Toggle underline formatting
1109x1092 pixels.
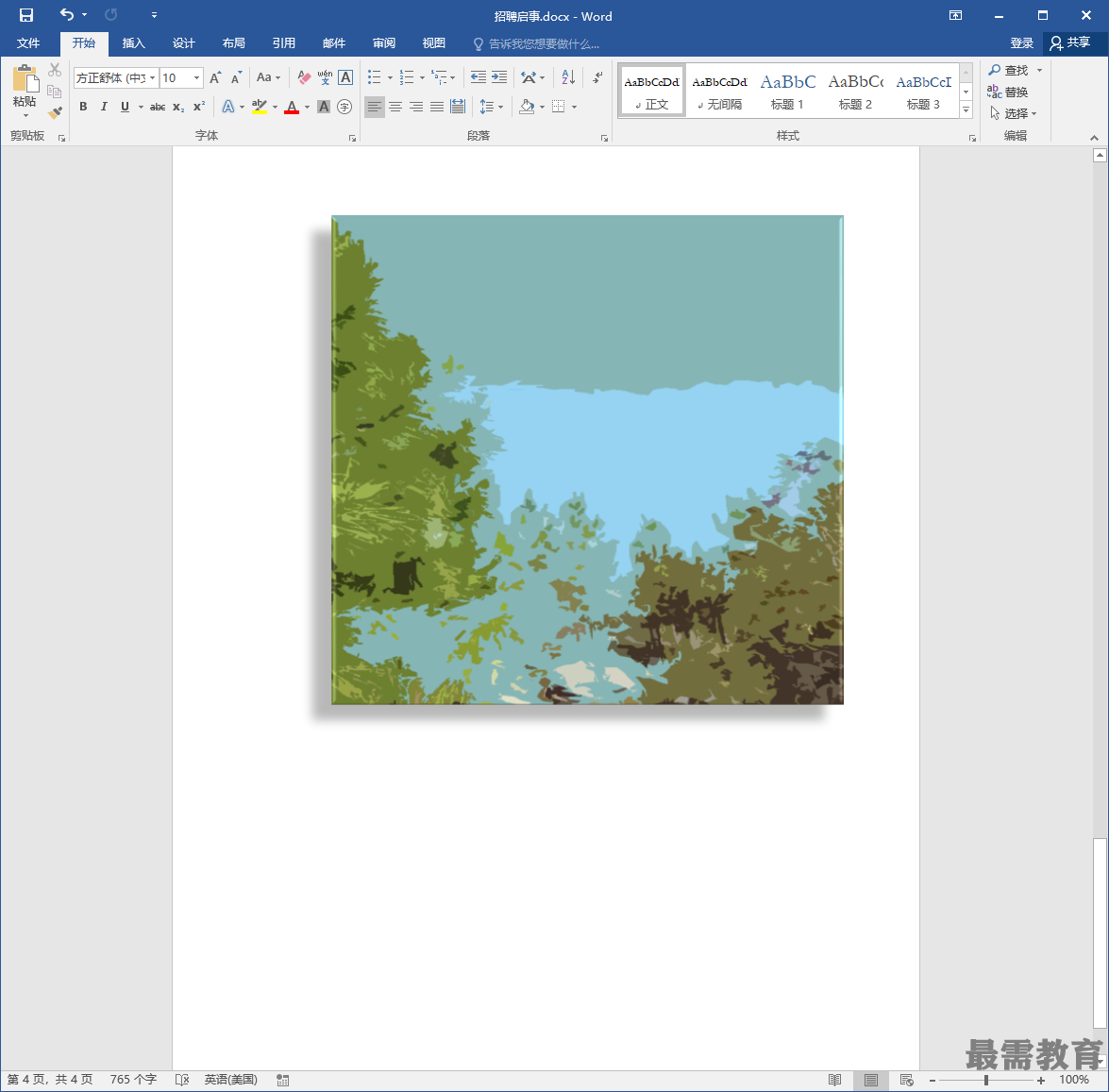[x=126, y=107]
